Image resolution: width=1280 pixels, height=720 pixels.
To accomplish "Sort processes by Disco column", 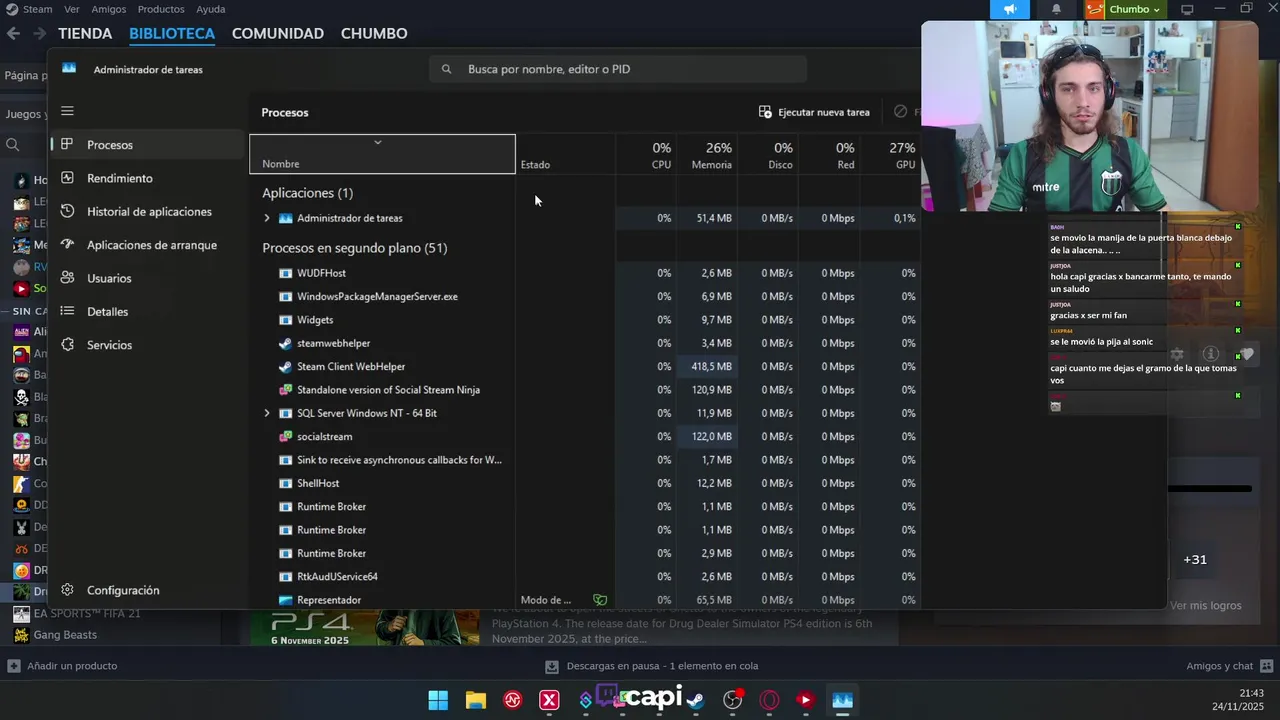I will pos(767,154).
